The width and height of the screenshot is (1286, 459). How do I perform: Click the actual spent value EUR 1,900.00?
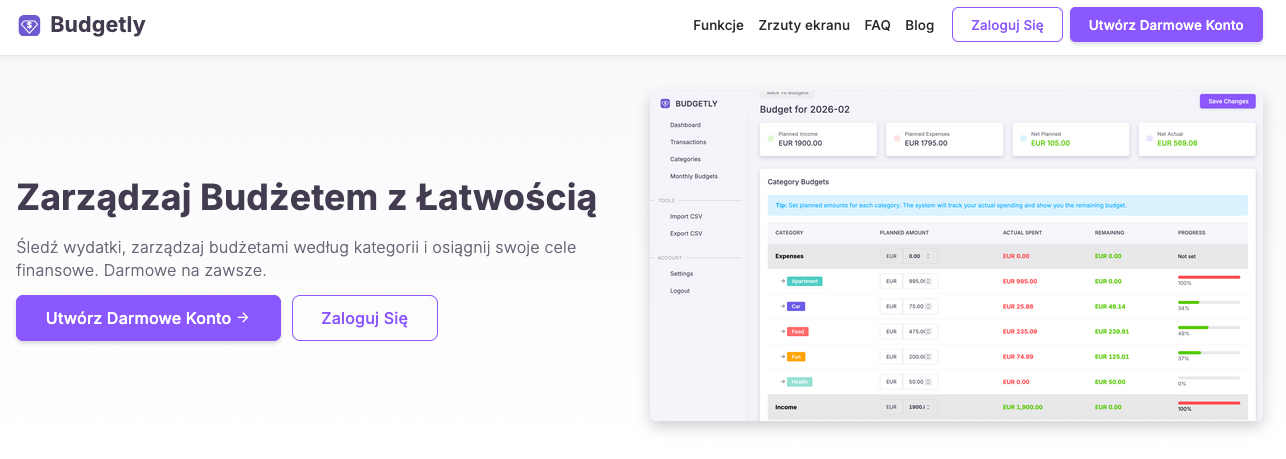point(1022,407)
